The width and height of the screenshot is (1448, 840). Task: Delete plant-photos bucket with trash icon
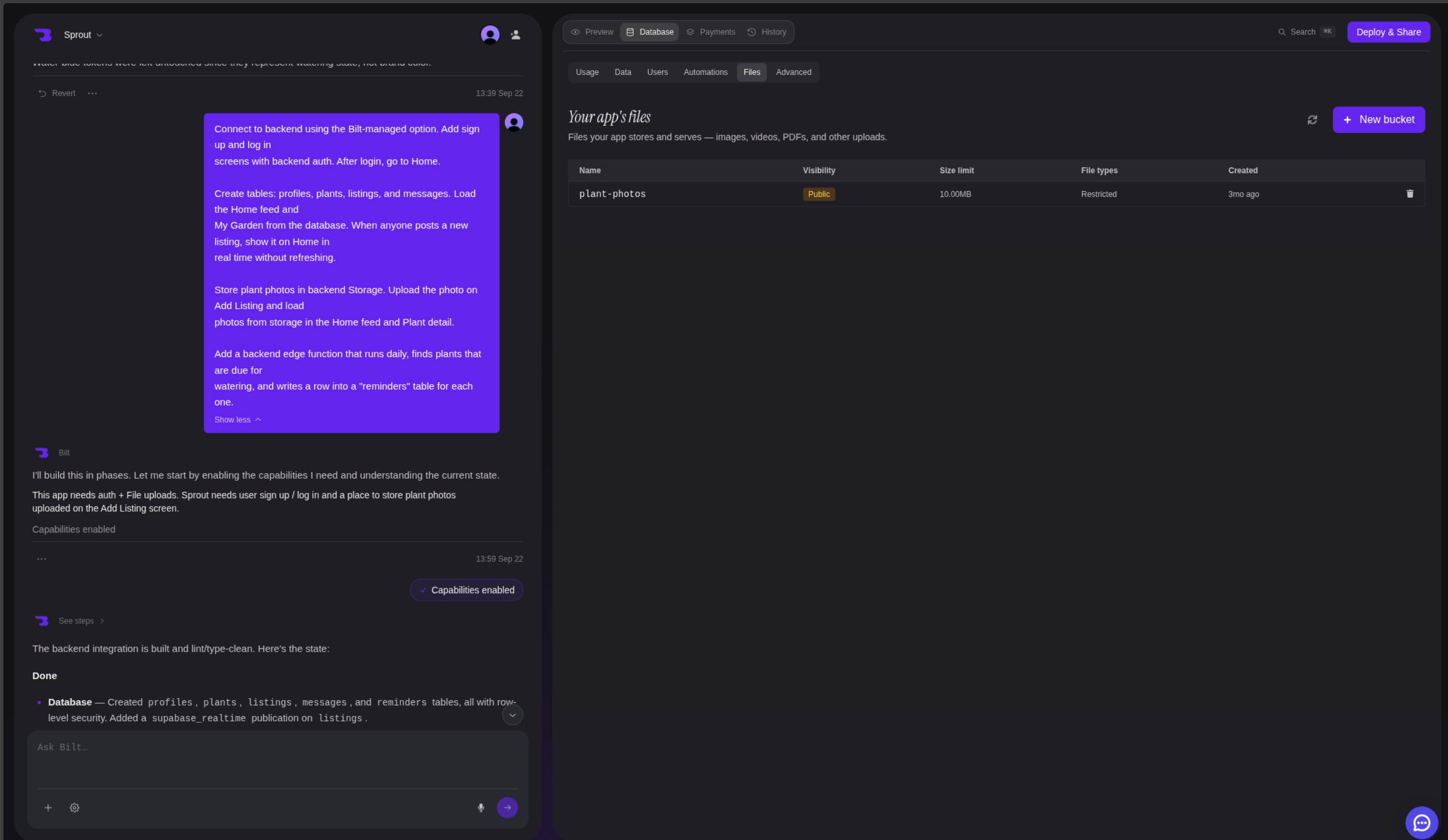[1409, 194]
